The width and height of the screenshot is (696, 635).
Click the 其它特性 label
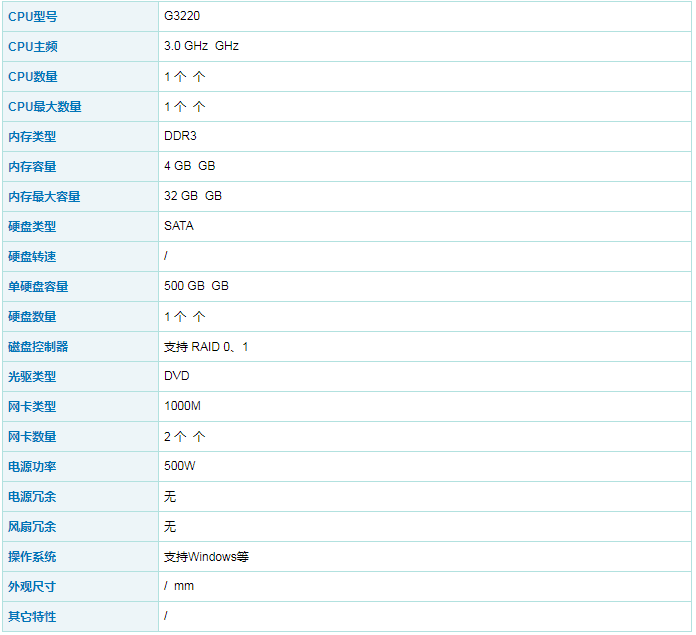click(x=32, y=617)
